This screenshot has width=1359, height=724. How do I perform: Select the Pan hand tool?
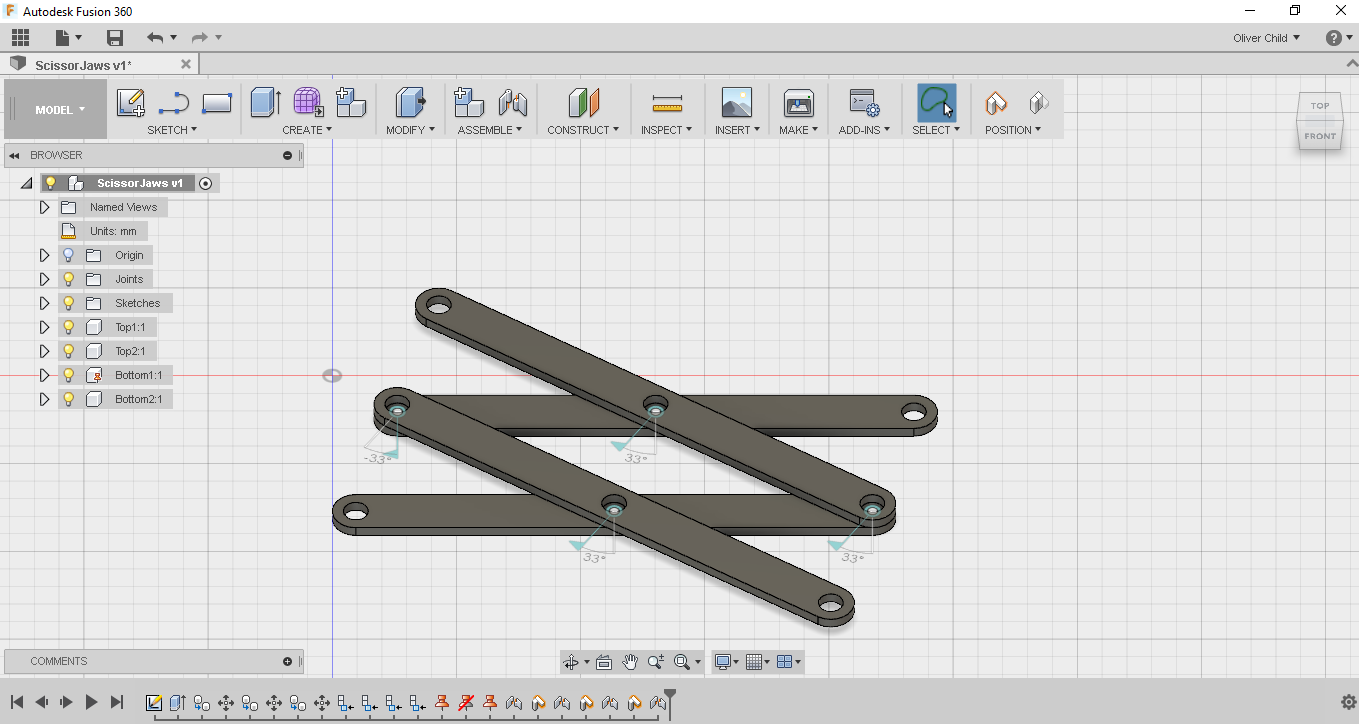point(630,662)
